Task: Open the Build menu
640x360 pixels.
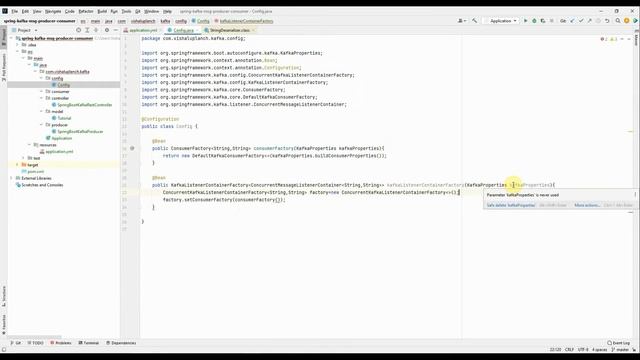Action: [102, 11]
